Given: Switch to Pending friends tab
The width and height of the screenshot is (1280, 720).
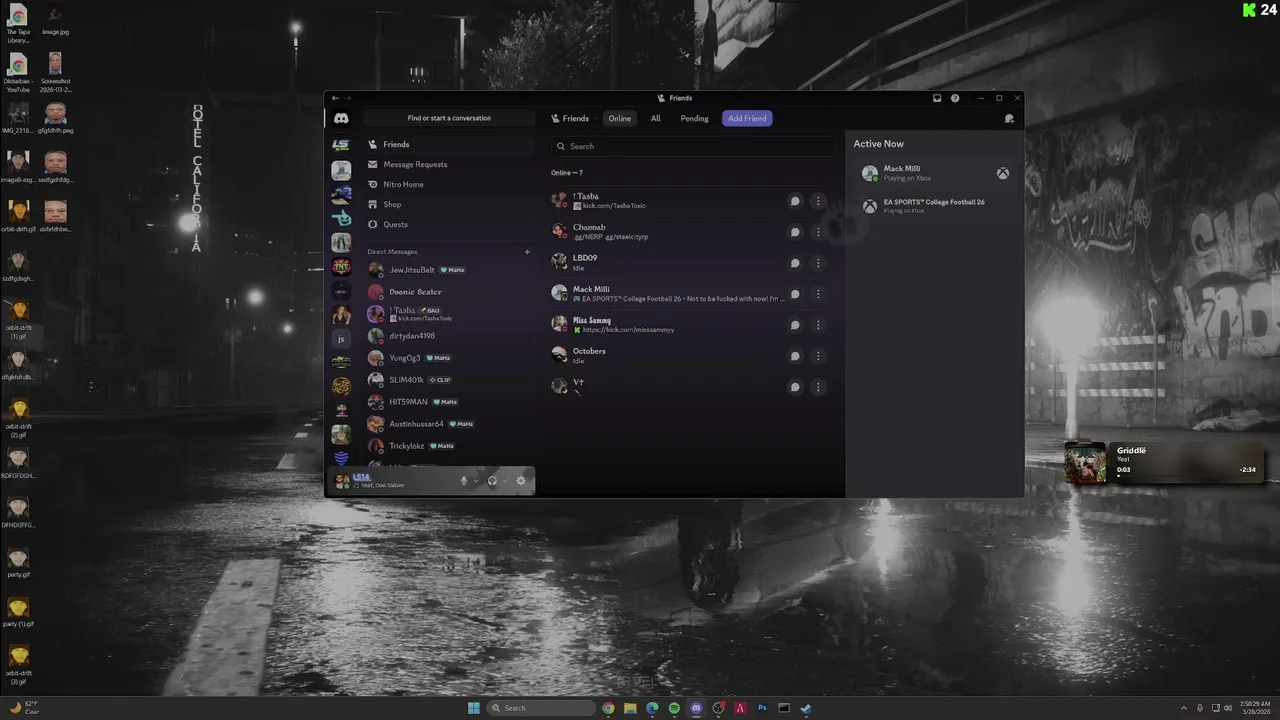Looking at the screenshot, I should (694, 118).
